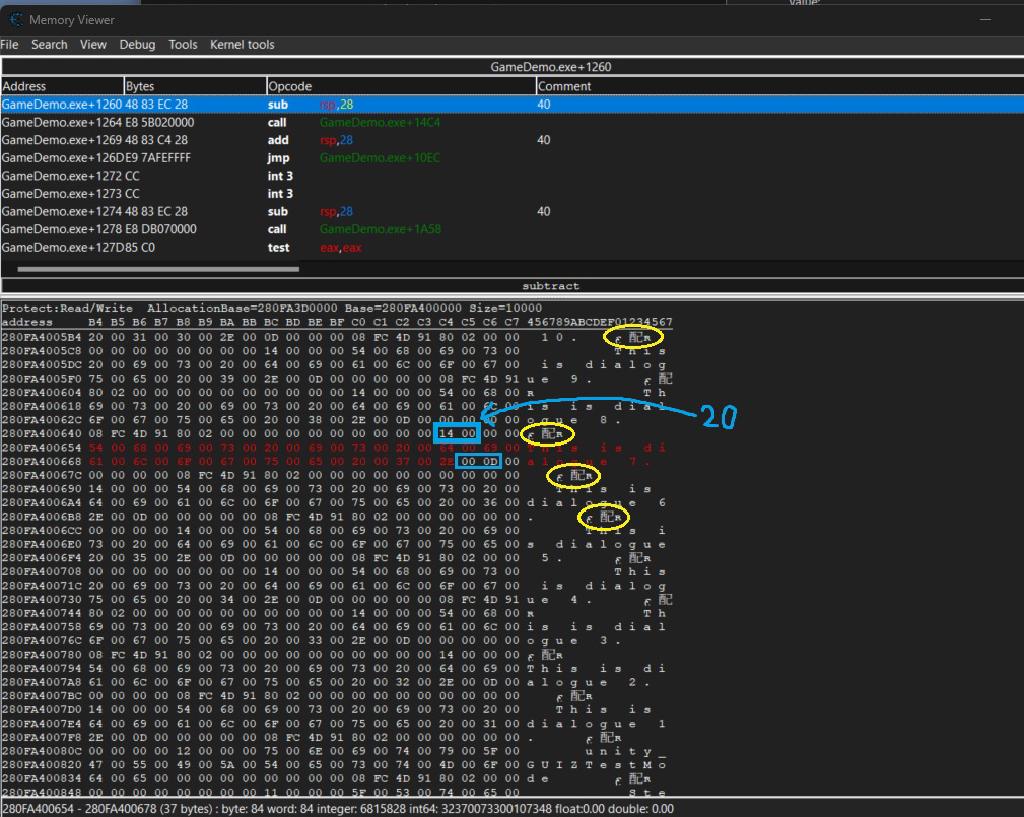Click the disassembler horizontal scrollbar
Screen dimensions: 1024x817
click(x=158, y=268)
